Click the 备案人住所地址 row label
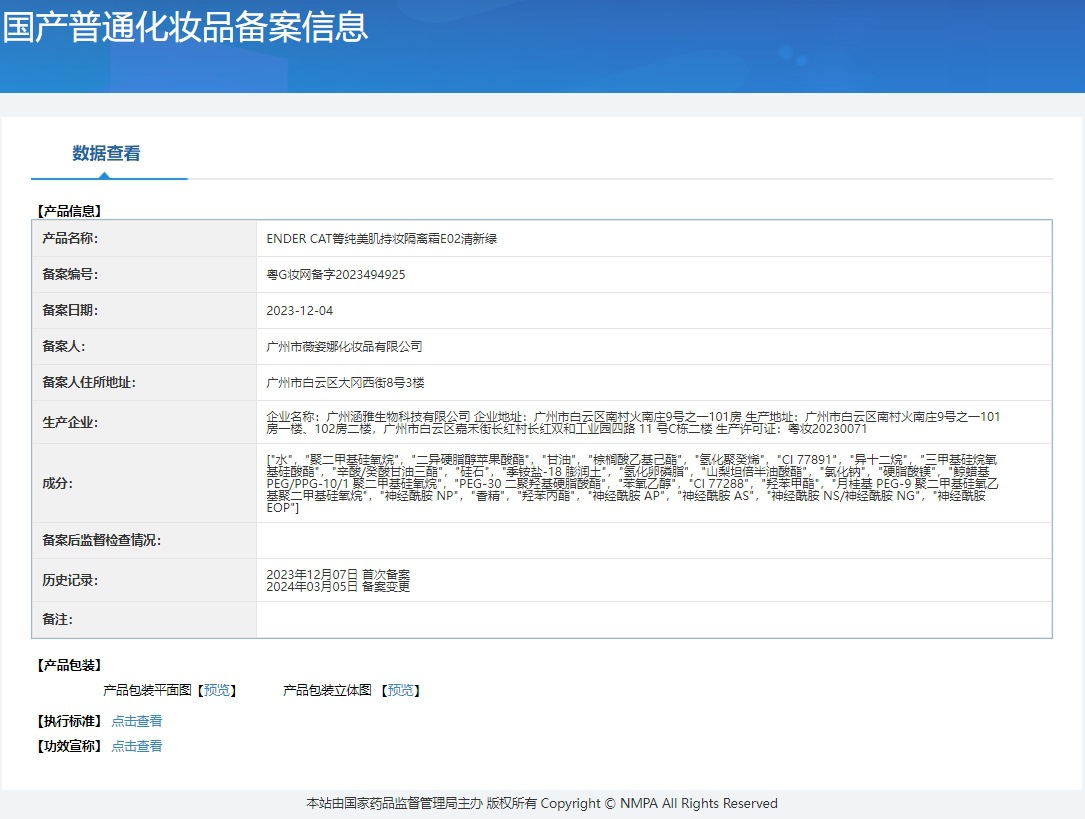Viewport: 1085px width, 819px height. click(x=89, y=383)
